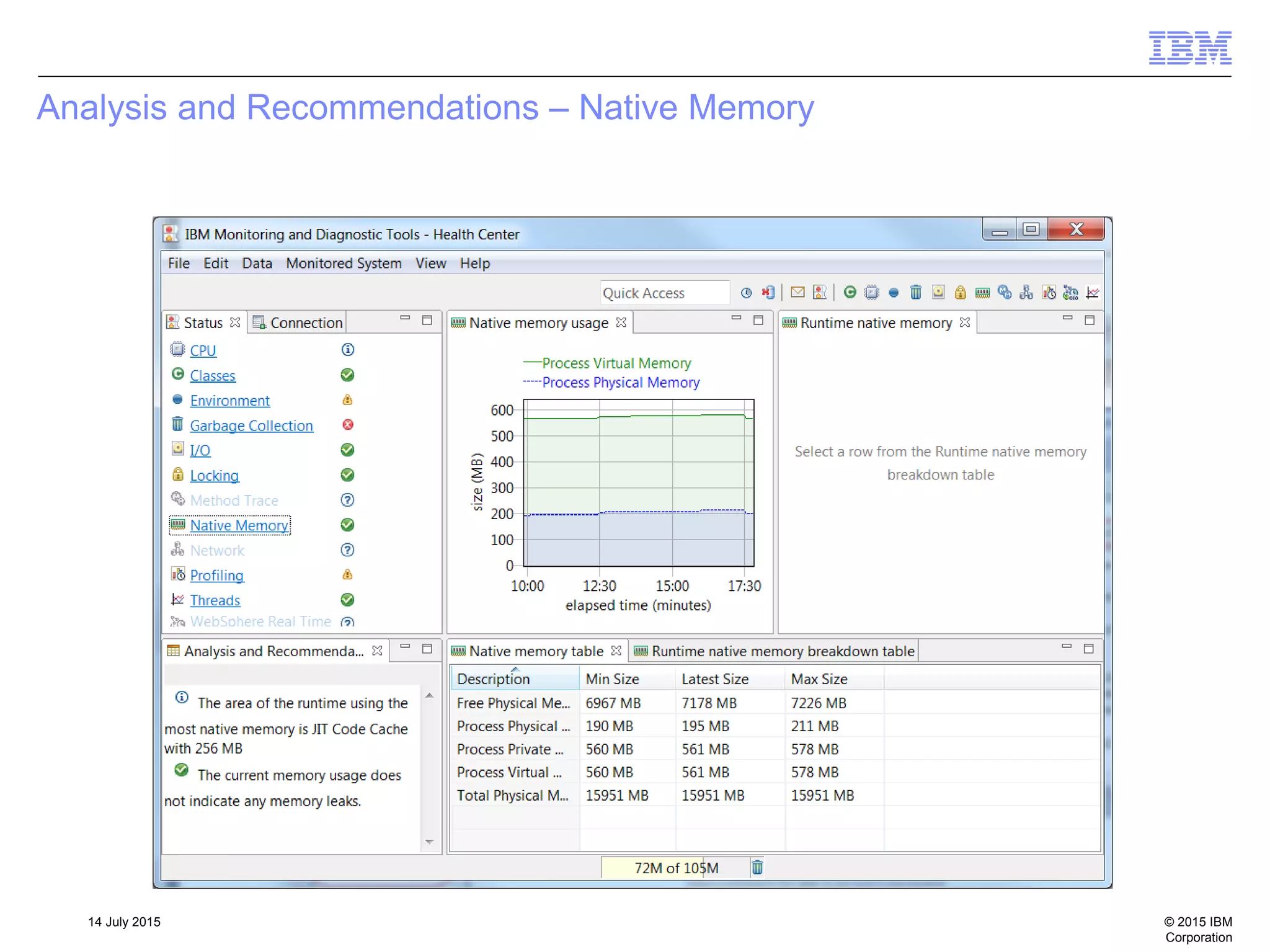
Task: Click the Native Memory green check icon
Action: 348,525
